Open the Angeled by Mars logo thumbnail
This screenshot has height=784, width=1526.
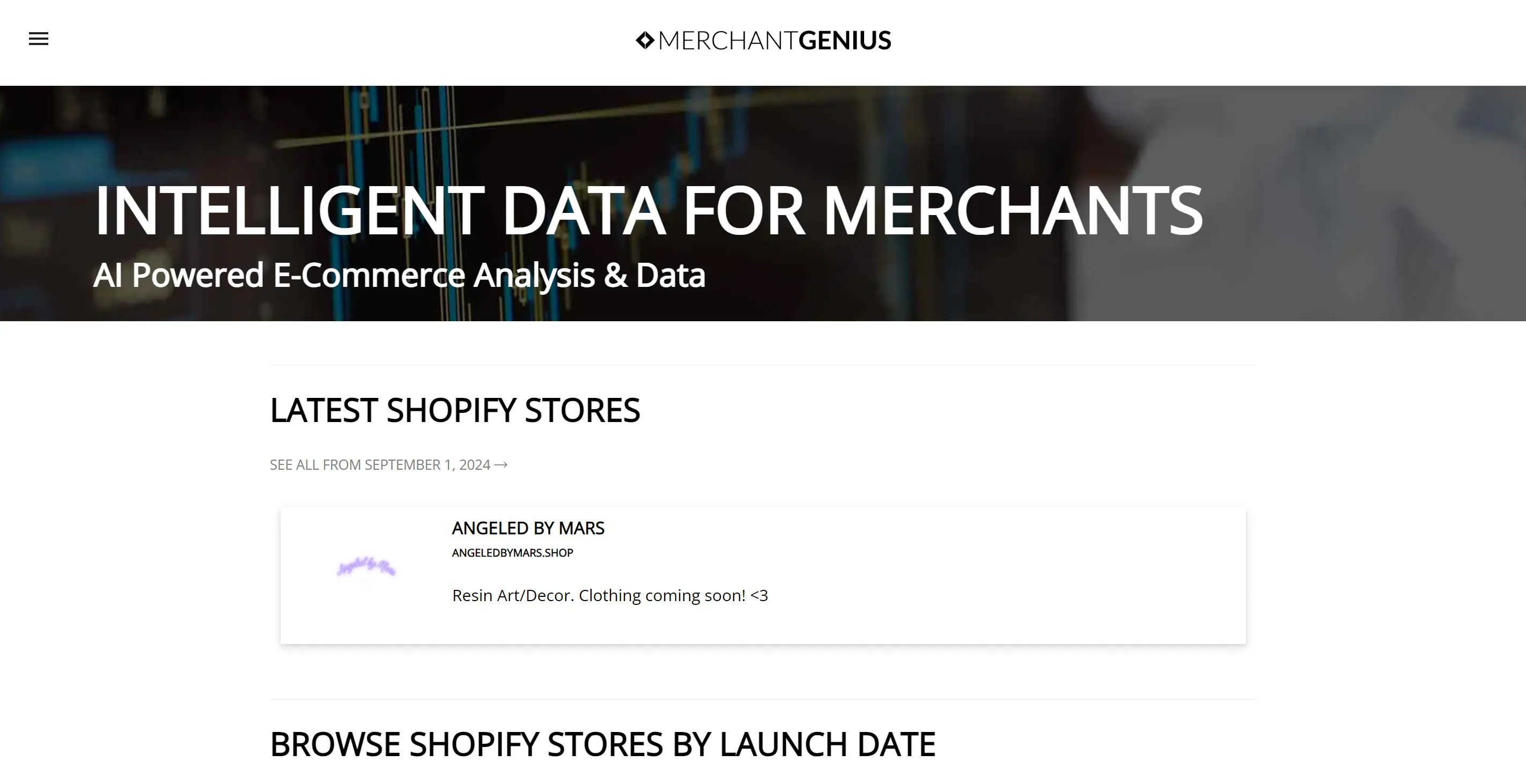[x=366, y=567]
